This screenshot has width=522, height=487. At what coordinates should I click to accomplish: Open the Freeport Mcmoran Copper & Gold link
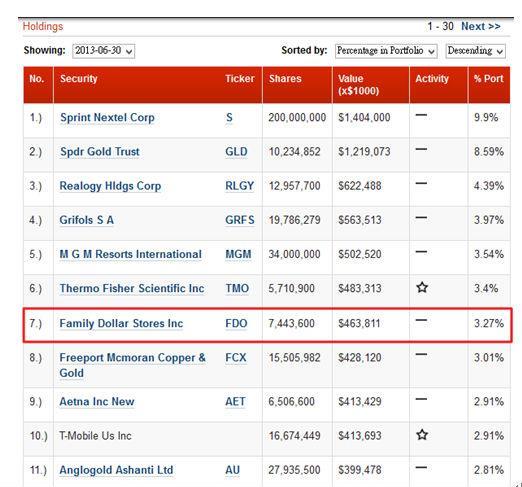pyautogui.click(x=132, y=365)
